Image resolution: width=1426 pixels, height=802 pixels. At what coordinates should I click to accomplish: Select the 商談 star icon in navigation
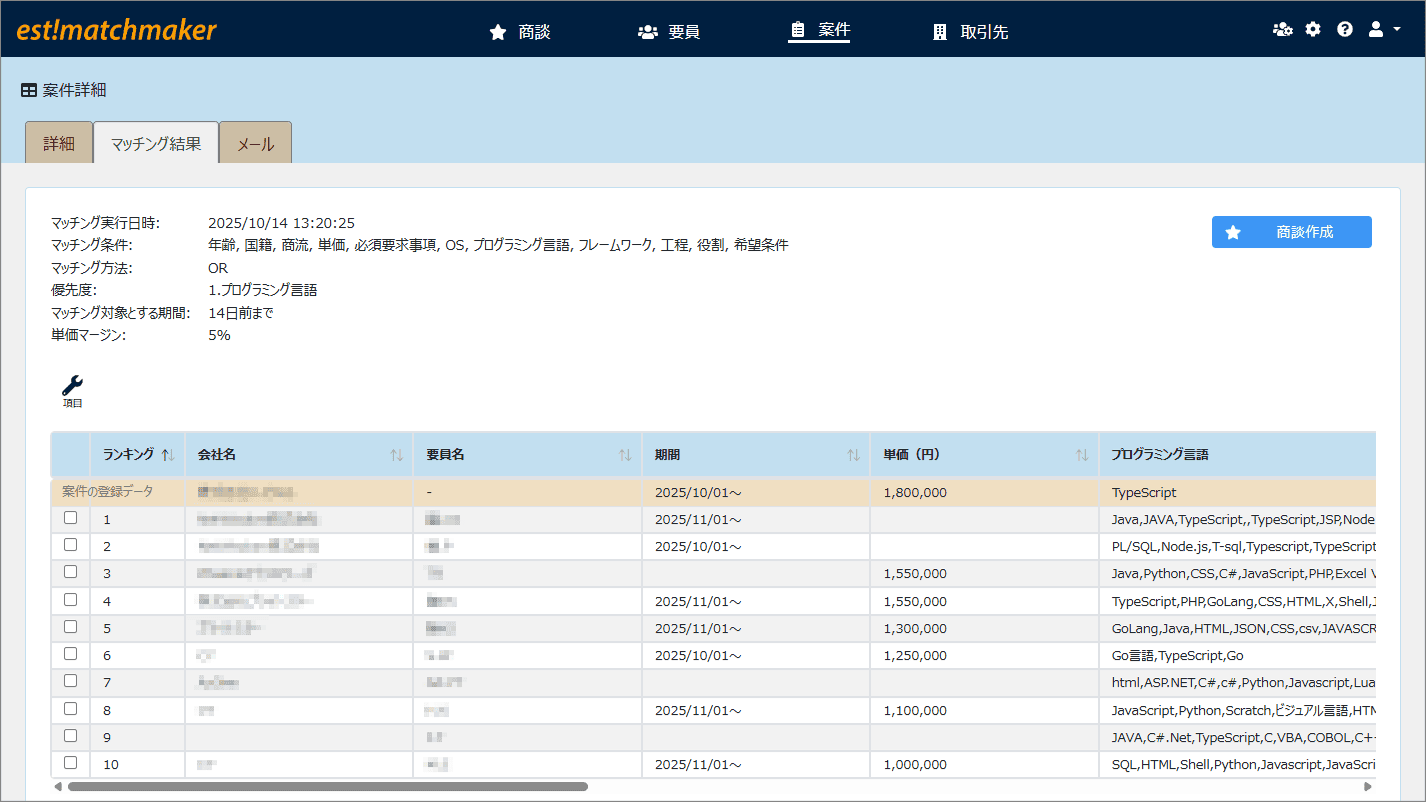[x=498, y=31]
